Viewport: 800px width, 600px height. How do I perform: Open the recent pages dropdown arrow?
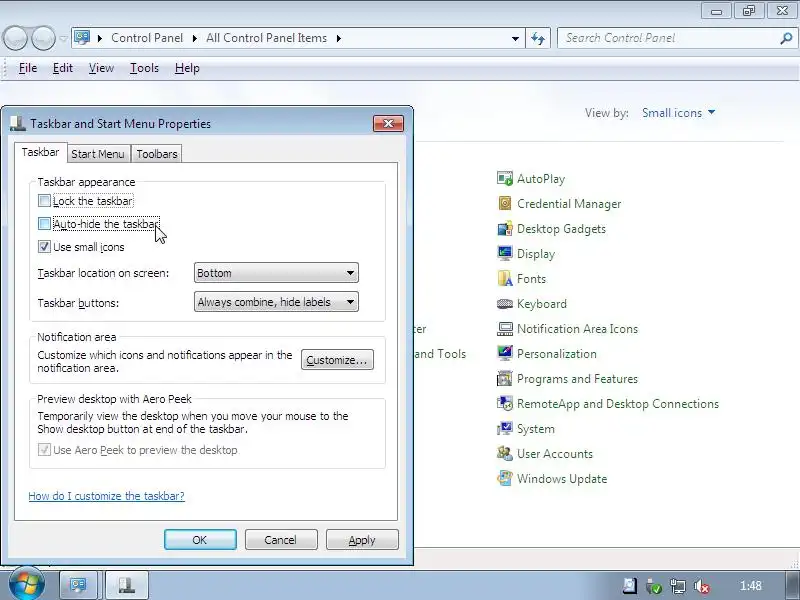click(63, 38)
